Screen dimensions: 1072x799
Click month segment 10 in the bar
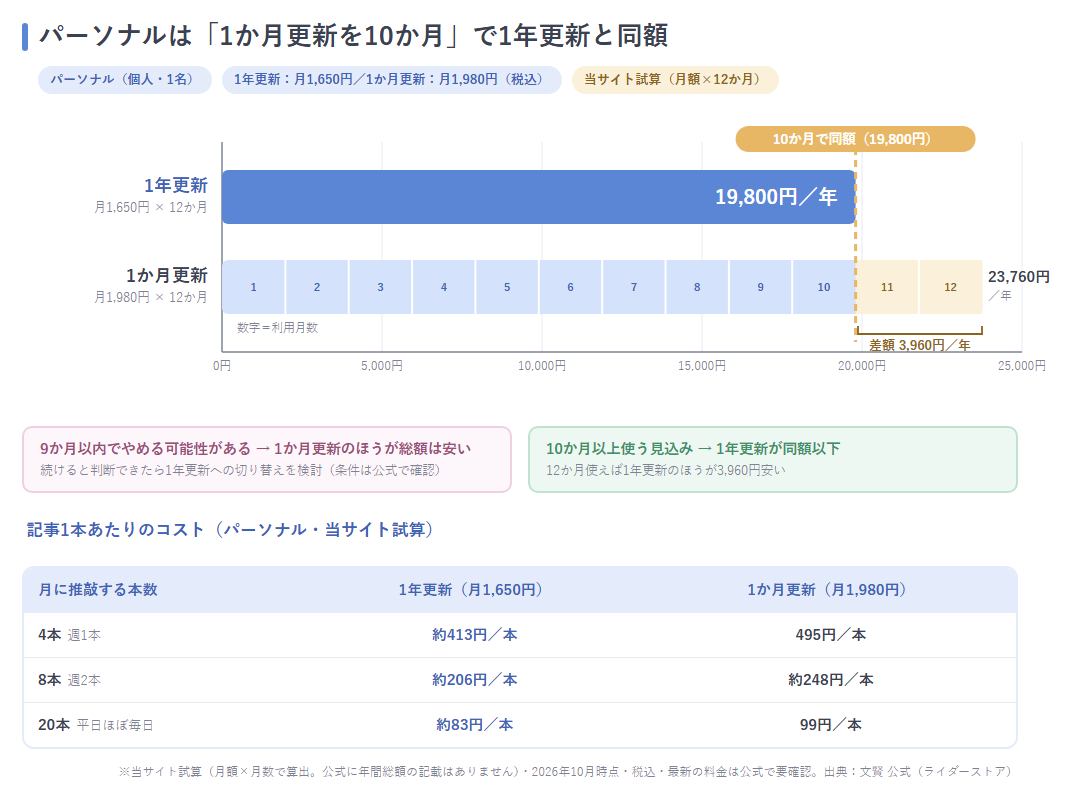coord(824,287)
